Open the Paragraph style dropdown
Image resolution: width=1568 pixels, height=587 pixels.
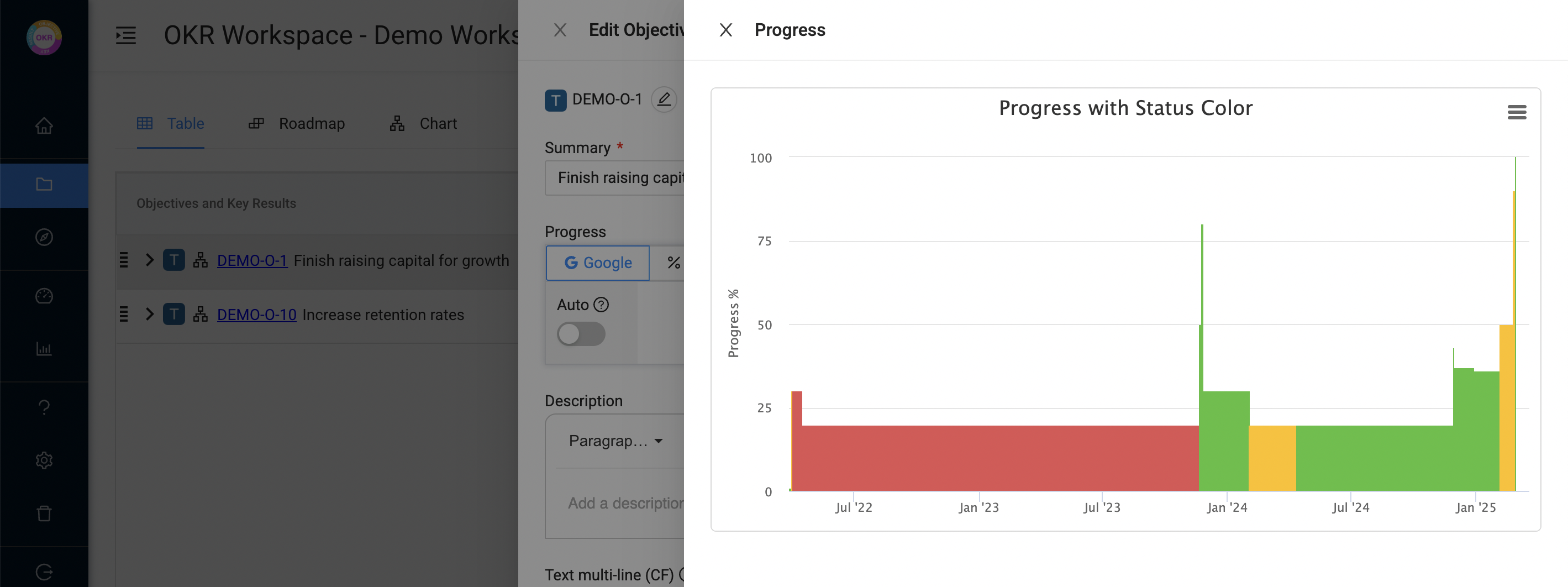coord(615,441)
